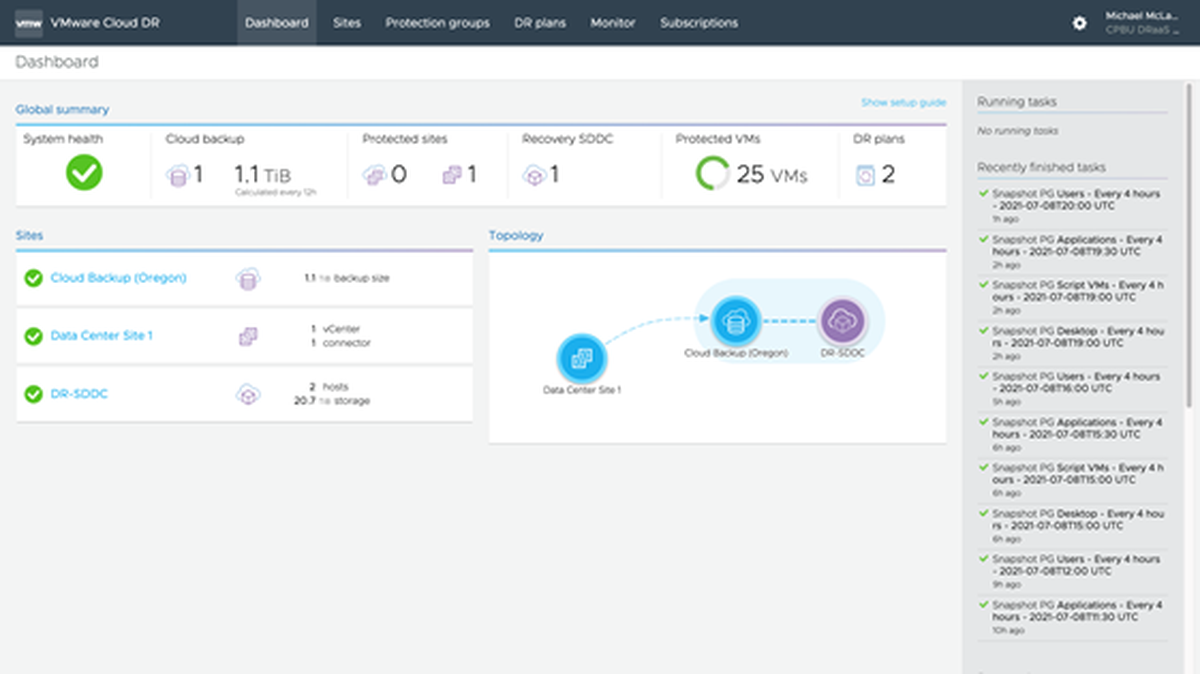Click the System health green checkmark
This screenshot has width=1200, height=674.
84,173
